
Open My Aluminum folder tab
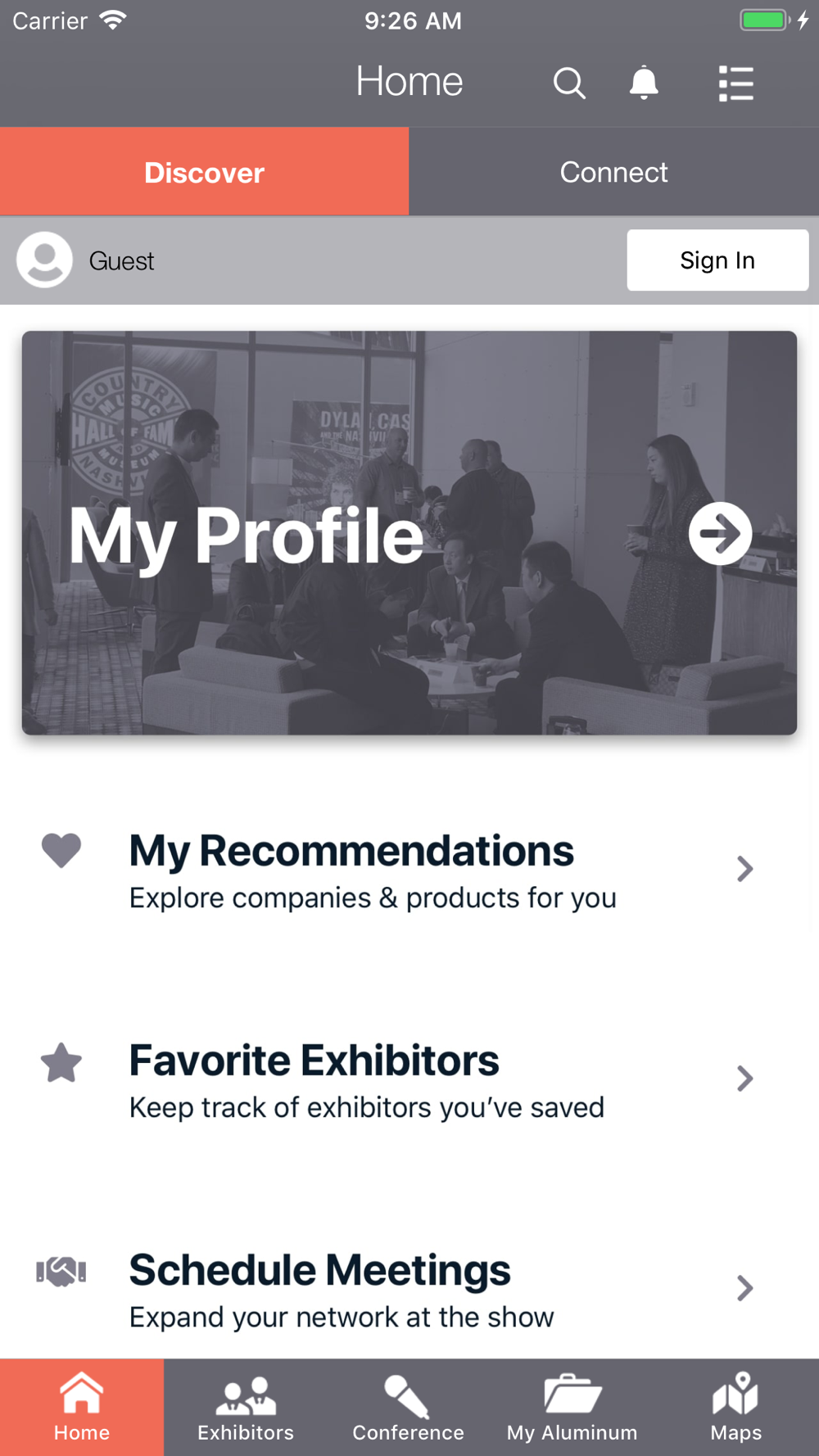click(572, 1408)
